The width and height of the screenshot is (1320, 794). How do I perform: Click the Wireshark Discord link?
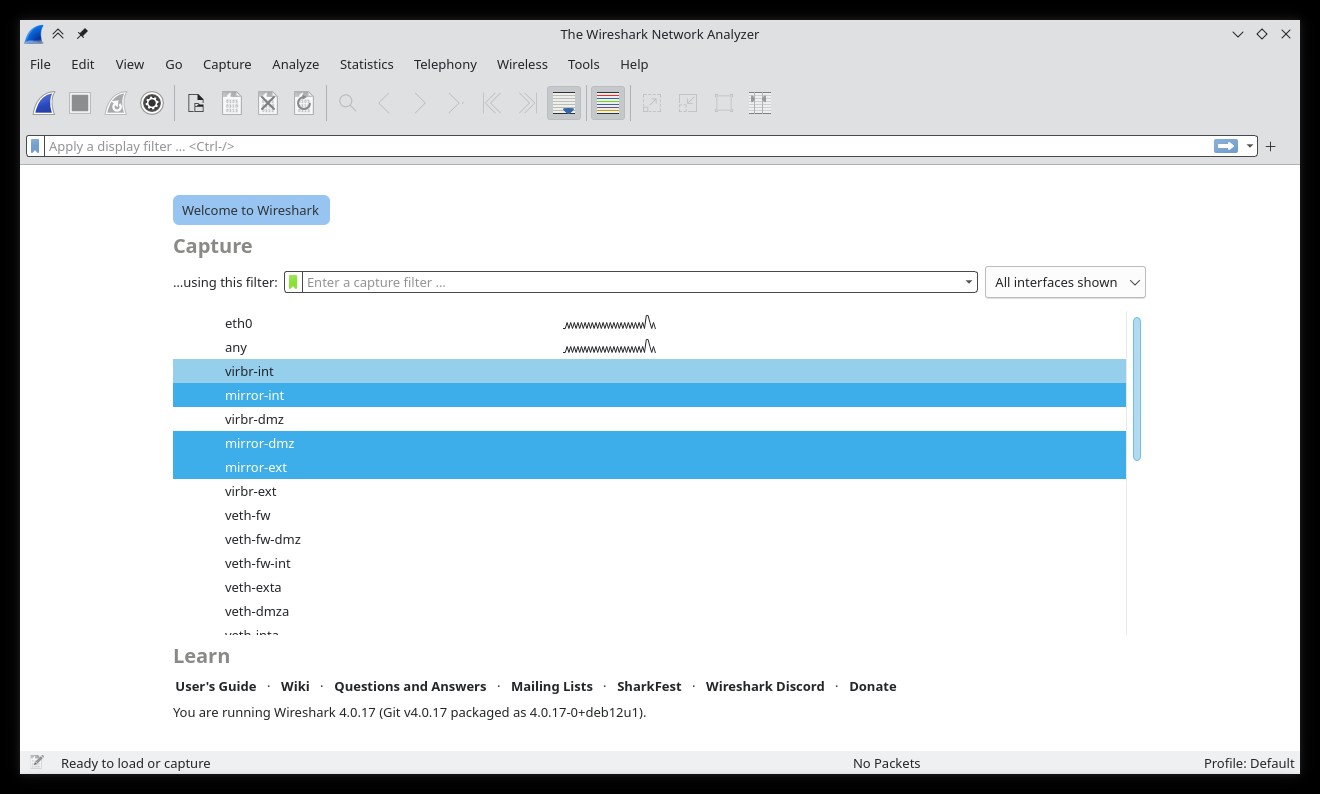pos(765,686)
